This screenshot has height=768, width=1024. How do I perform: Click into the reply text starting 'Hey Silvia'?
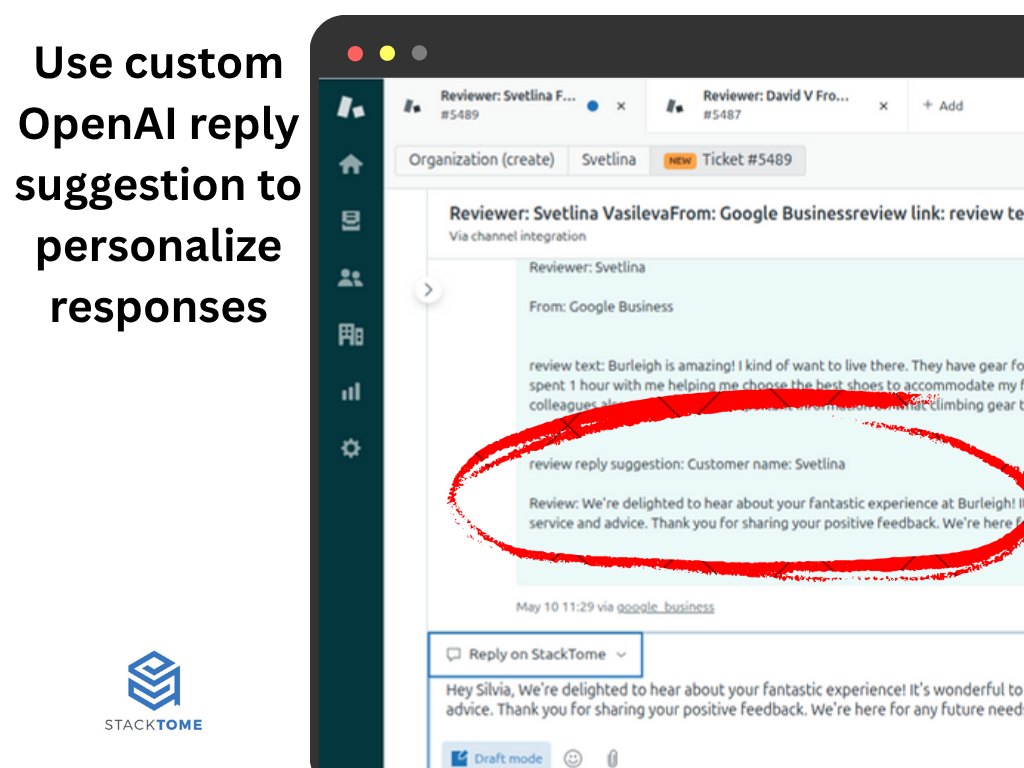(x=735, y=699)
